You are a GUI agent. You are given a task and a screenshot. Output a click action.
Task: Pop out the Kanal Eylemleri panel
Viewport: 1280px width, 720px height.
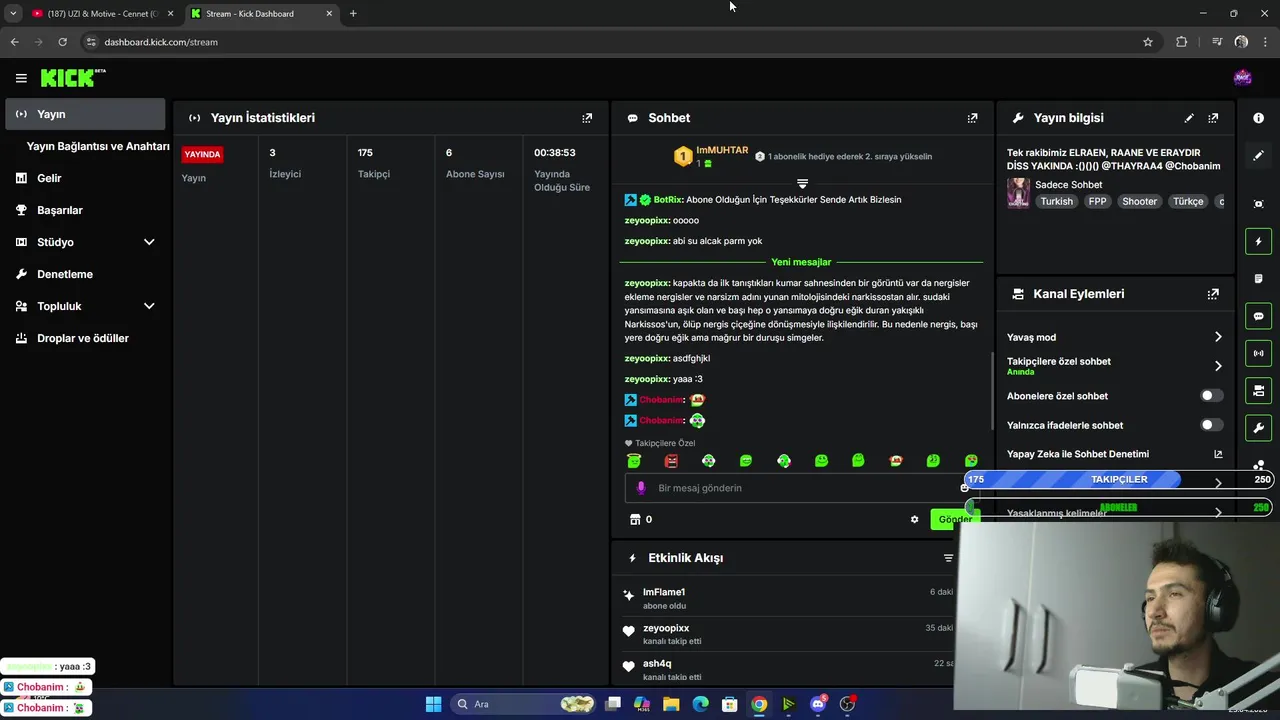coord(1213,294)
